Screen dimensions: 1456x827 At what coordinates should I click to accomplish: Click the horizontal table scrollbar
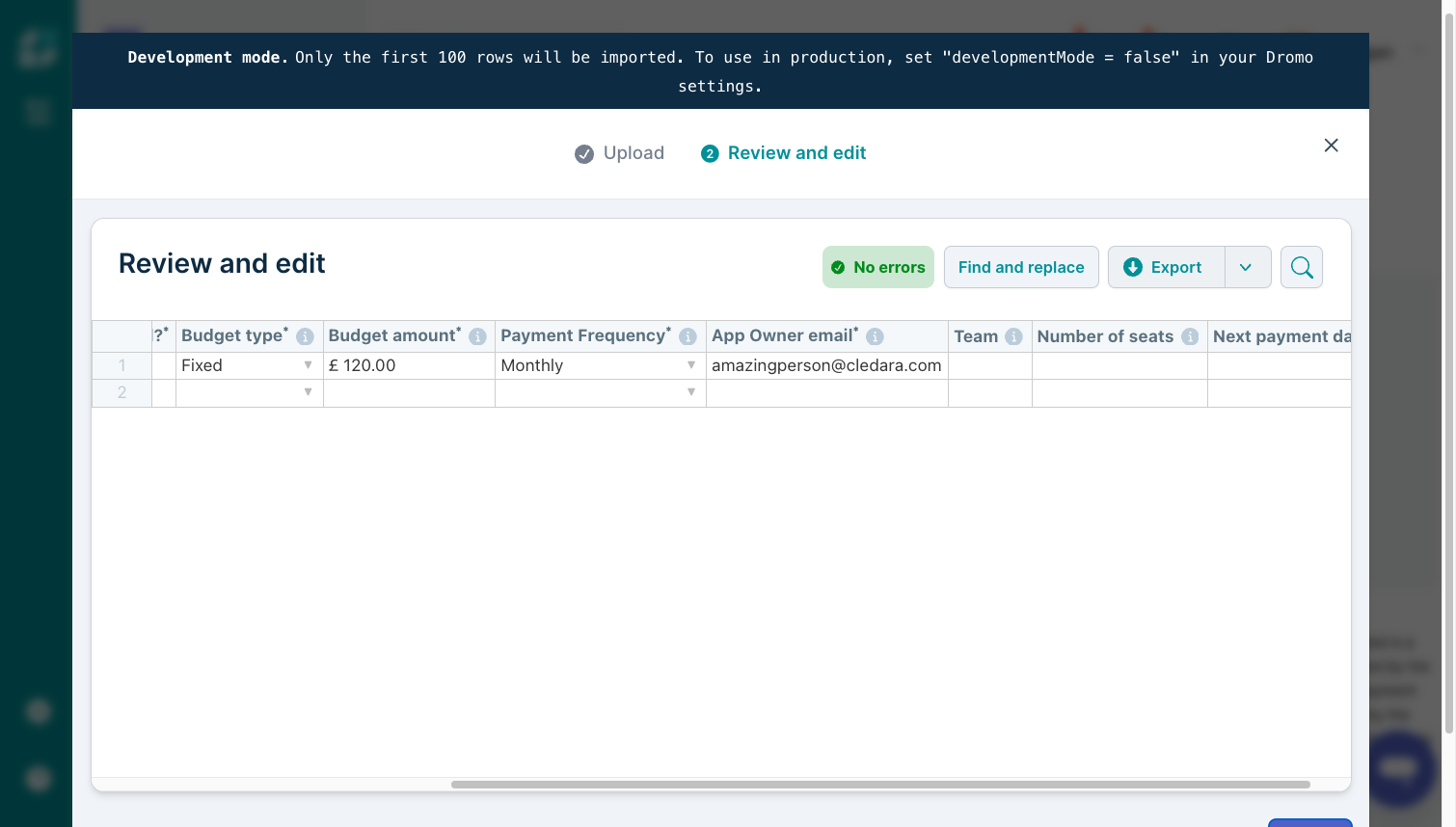[x=880, y=785]
